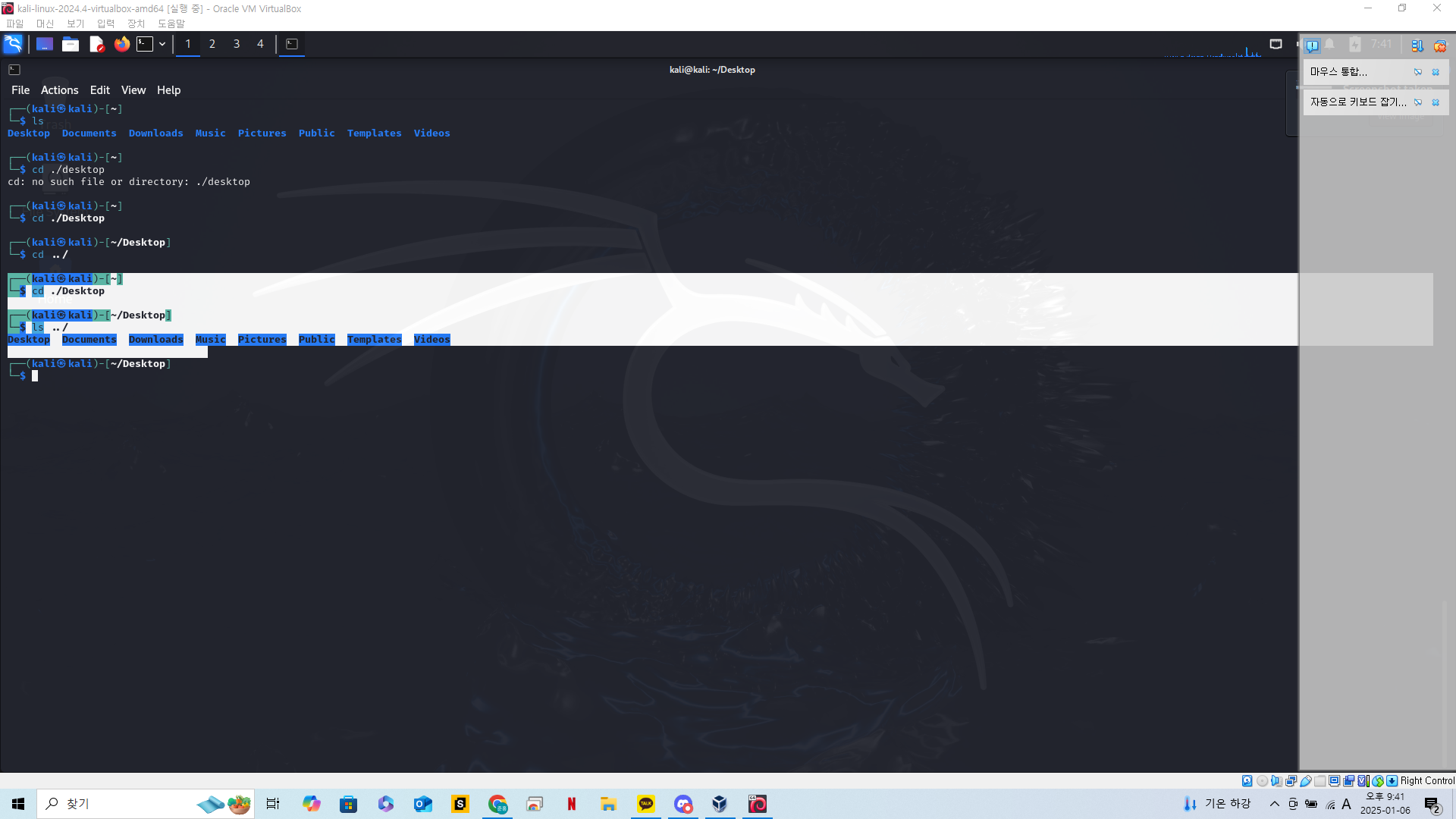Open the terminal emulator launcher
This screenshot has height=819, width=1456.
point(145,44)
